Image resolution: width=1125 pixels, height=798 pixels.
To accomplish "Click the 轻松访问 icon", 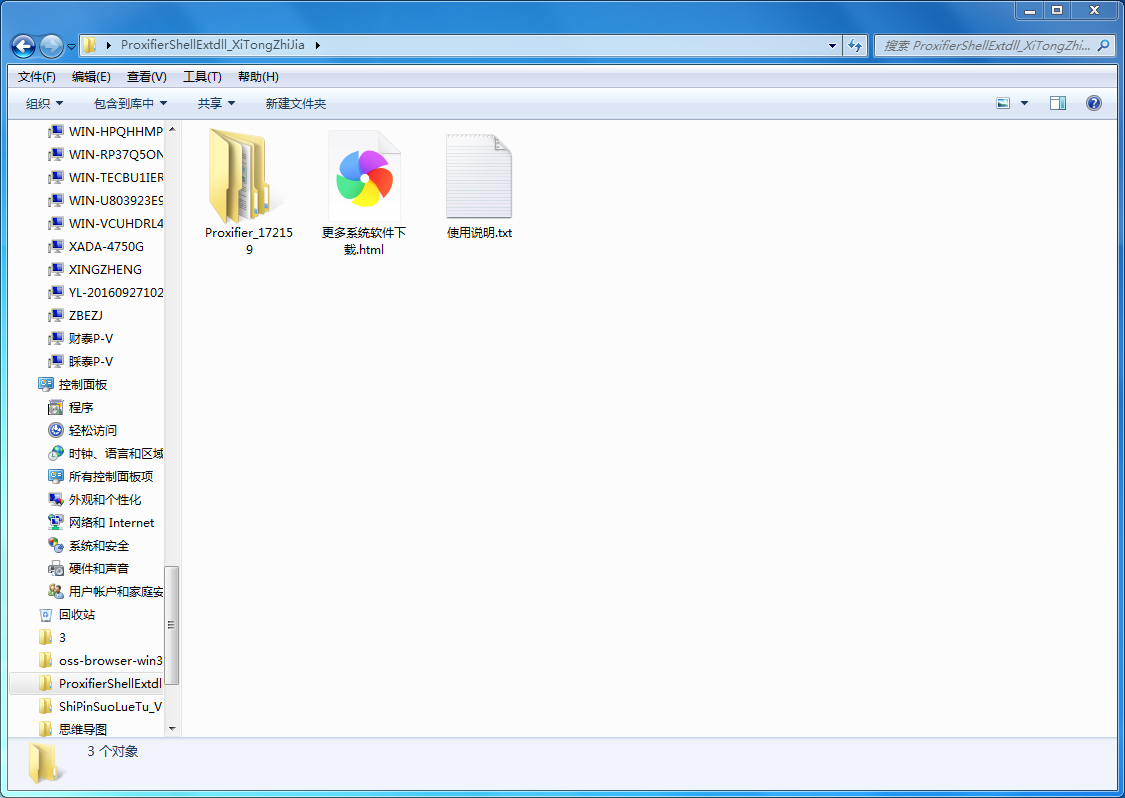I will (x=55, y=430).
